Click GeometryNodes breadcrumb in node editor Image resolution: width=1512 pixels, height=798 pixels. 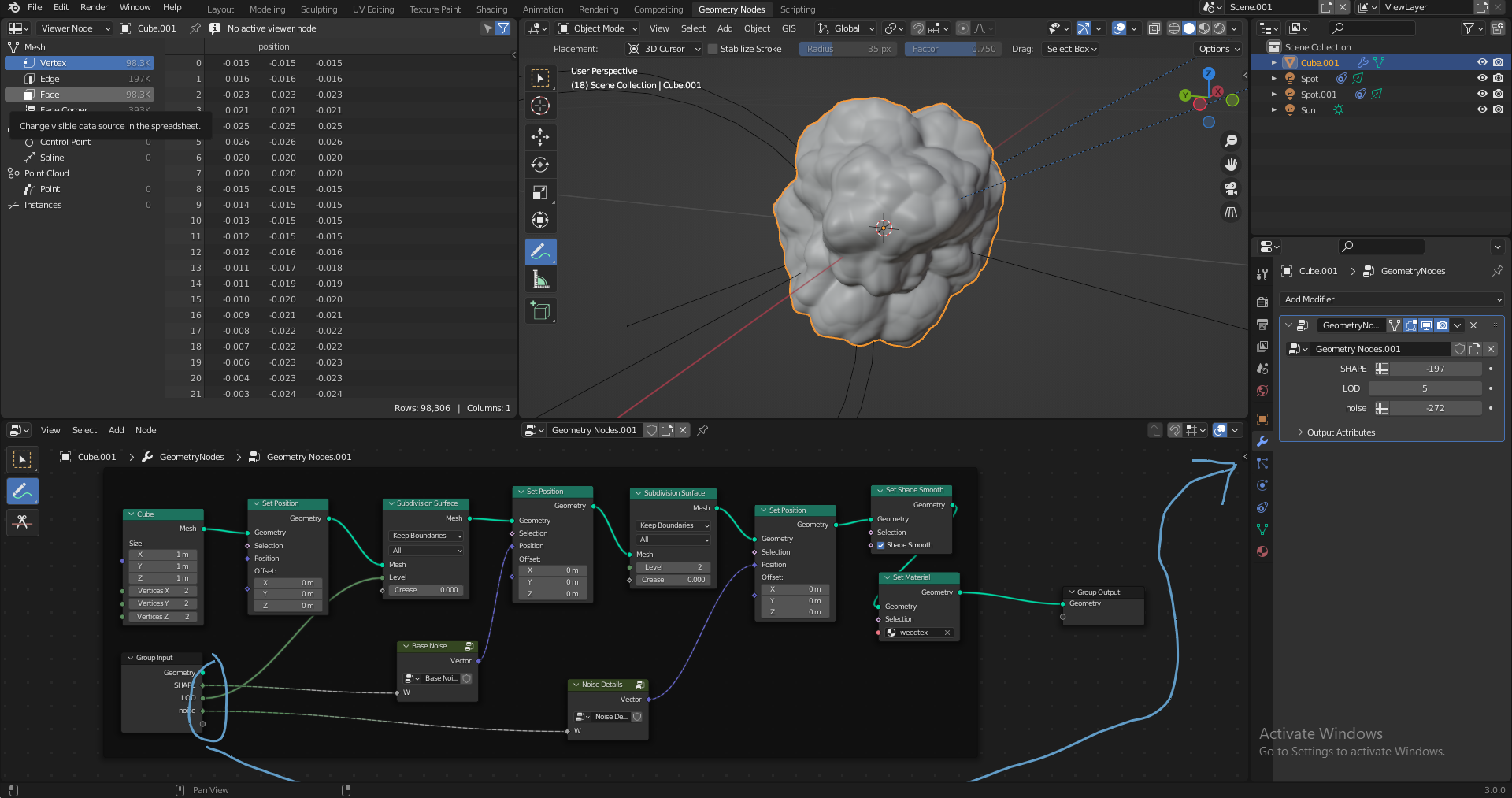click(191, 457)
